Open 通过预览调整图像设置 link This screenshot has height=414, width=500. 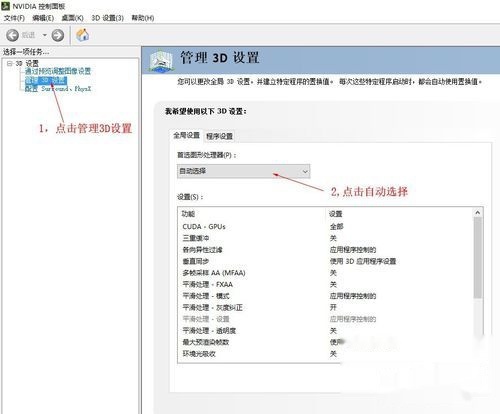point(58,71)
